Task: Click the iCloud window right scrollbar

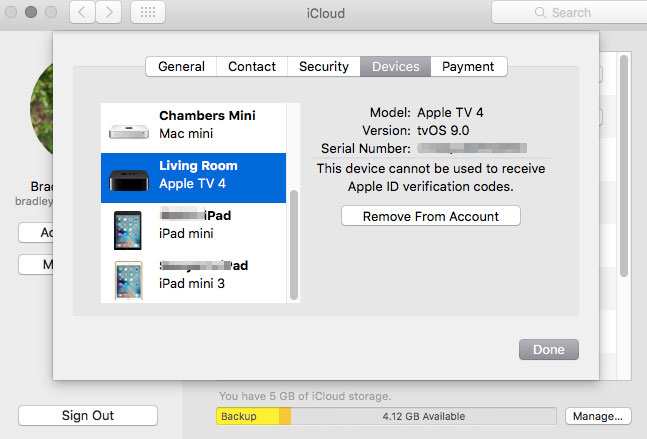Action: click(624, 166)
